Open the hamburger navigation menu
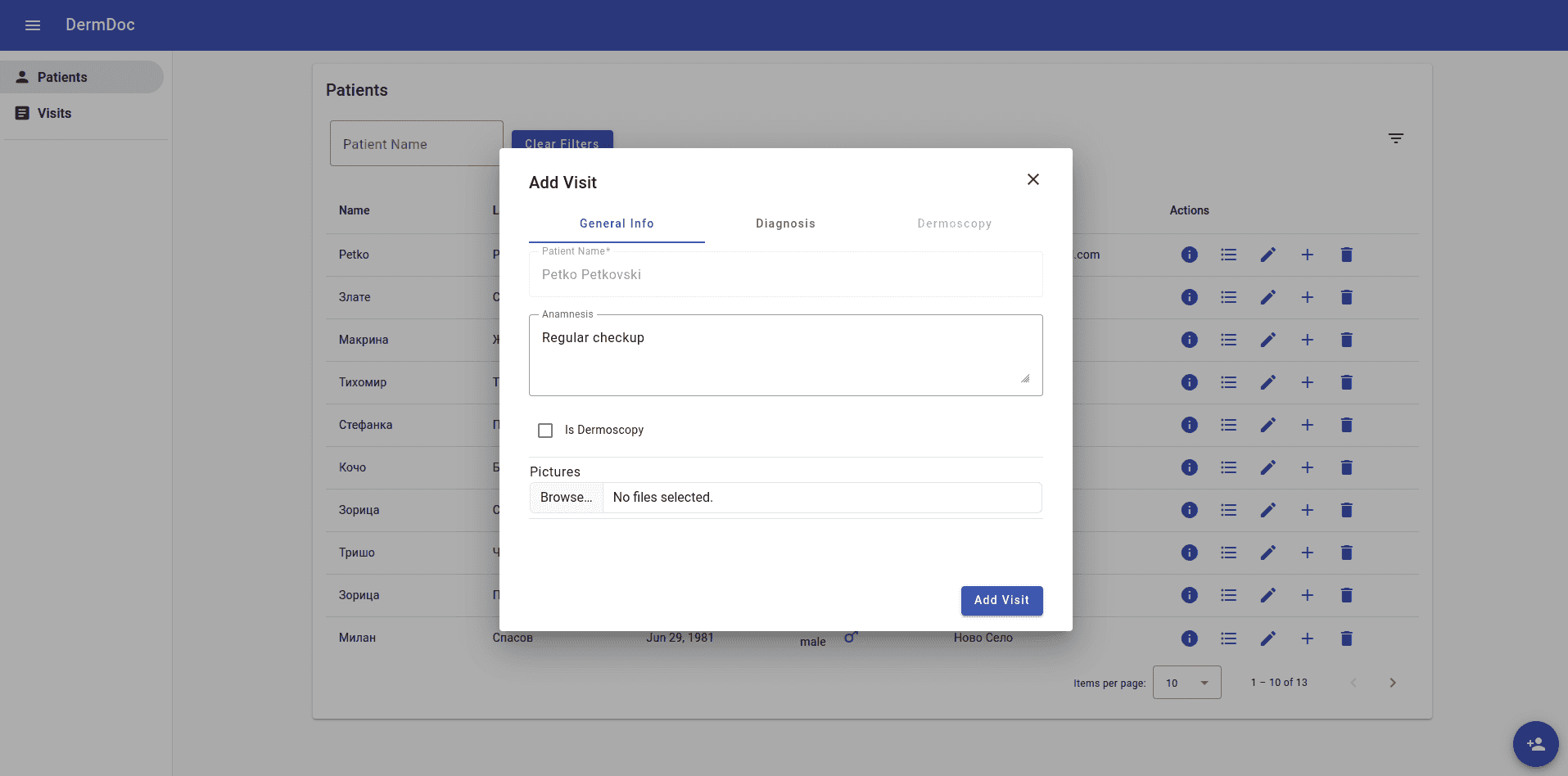This screenshot has width=1568, height=776. pyautogui.click(x=33, y=25)
